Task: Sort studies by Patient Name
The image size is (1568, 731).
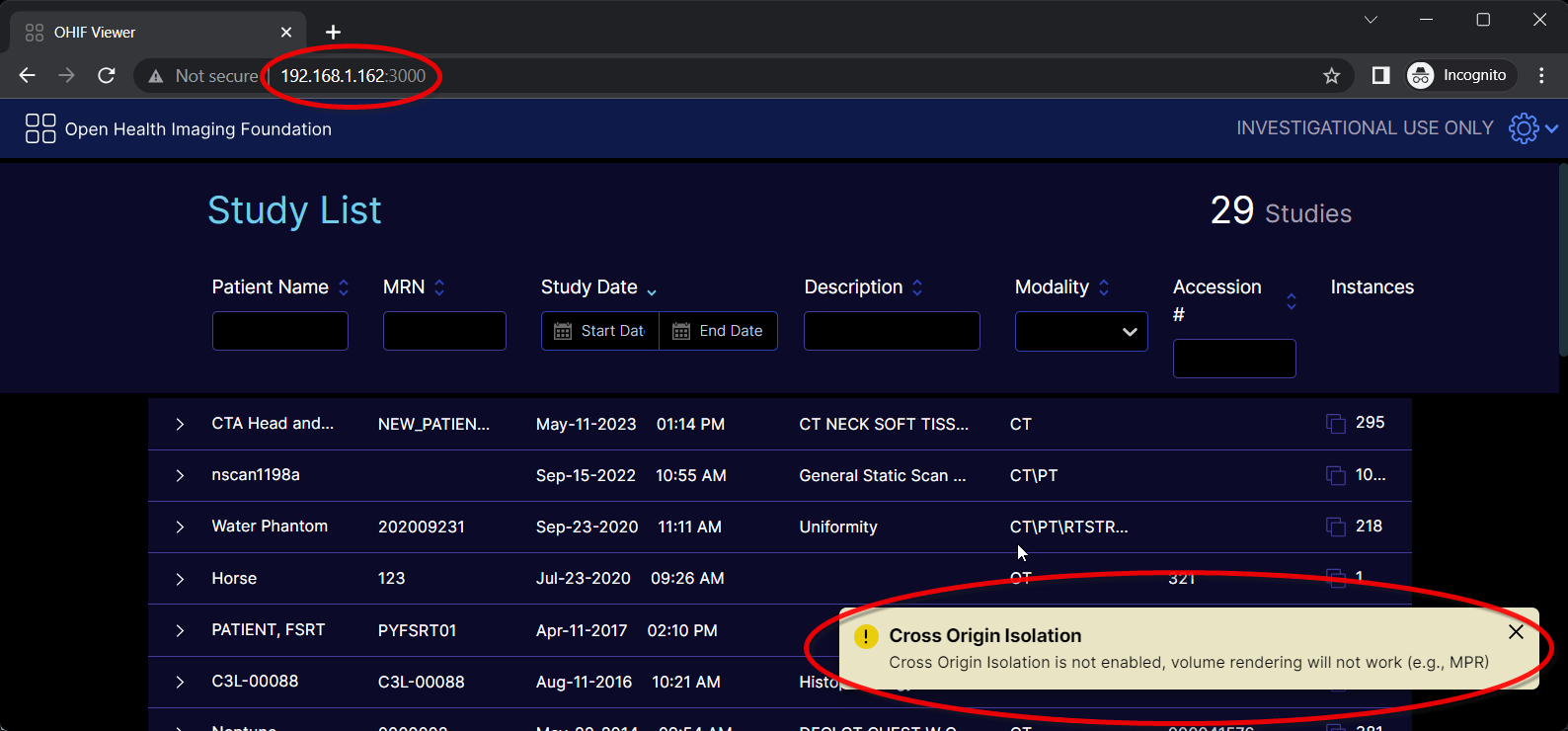Action: 344,287
